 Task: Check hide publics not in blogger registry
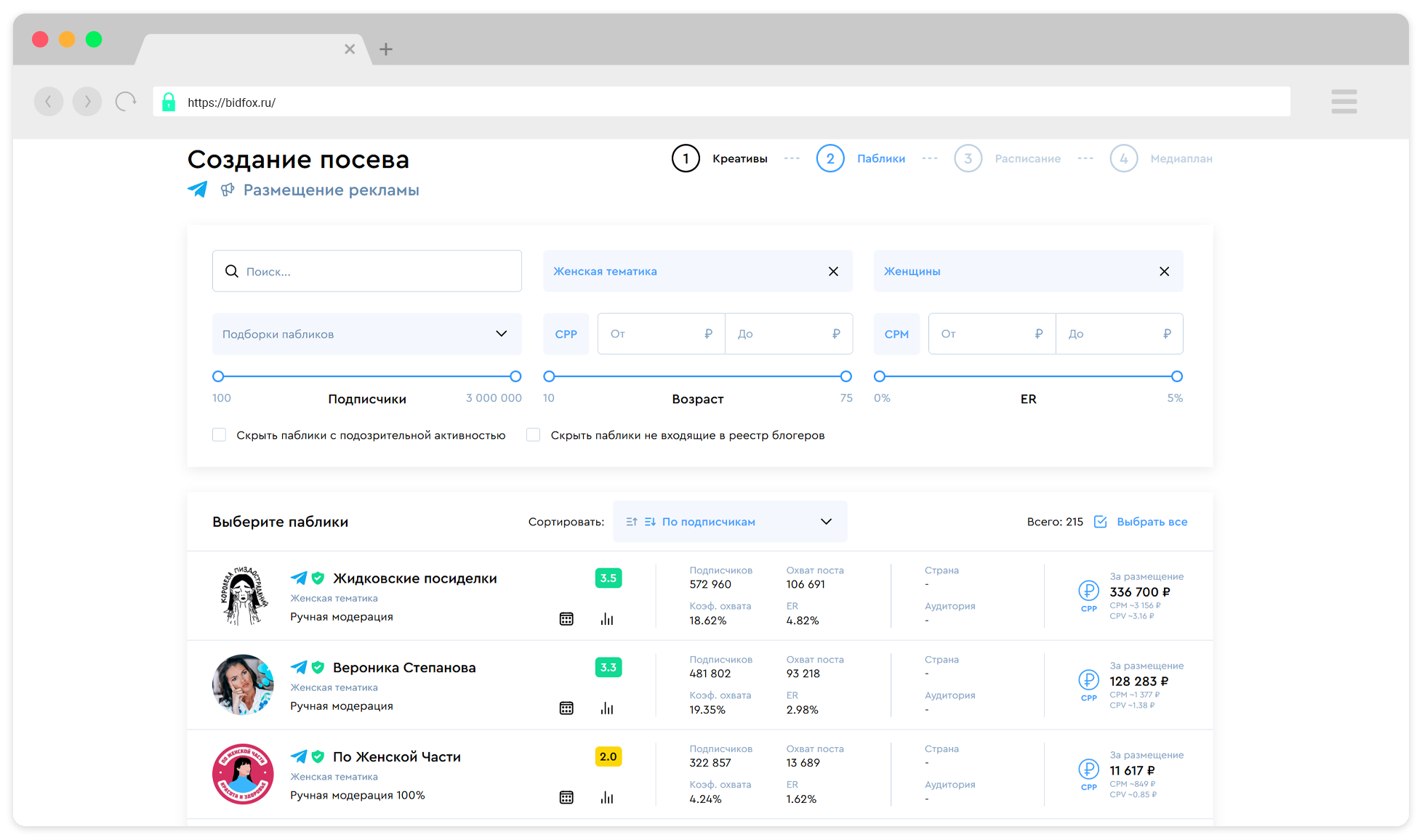[533, 435]
